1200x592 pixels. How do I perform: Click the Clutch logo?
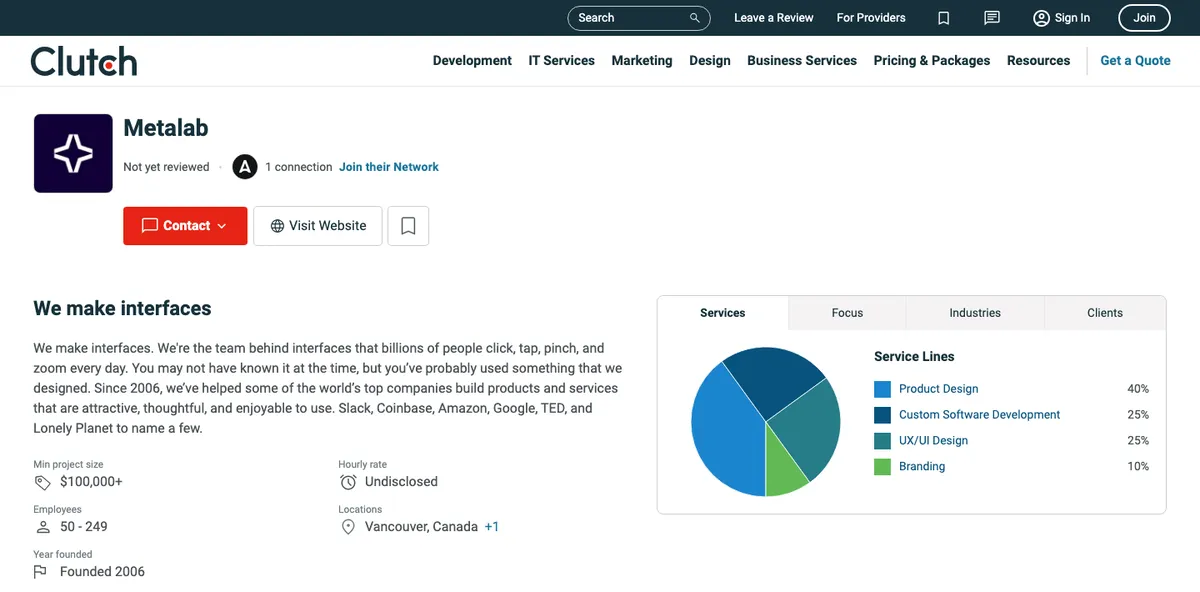(x=84, y=61)
